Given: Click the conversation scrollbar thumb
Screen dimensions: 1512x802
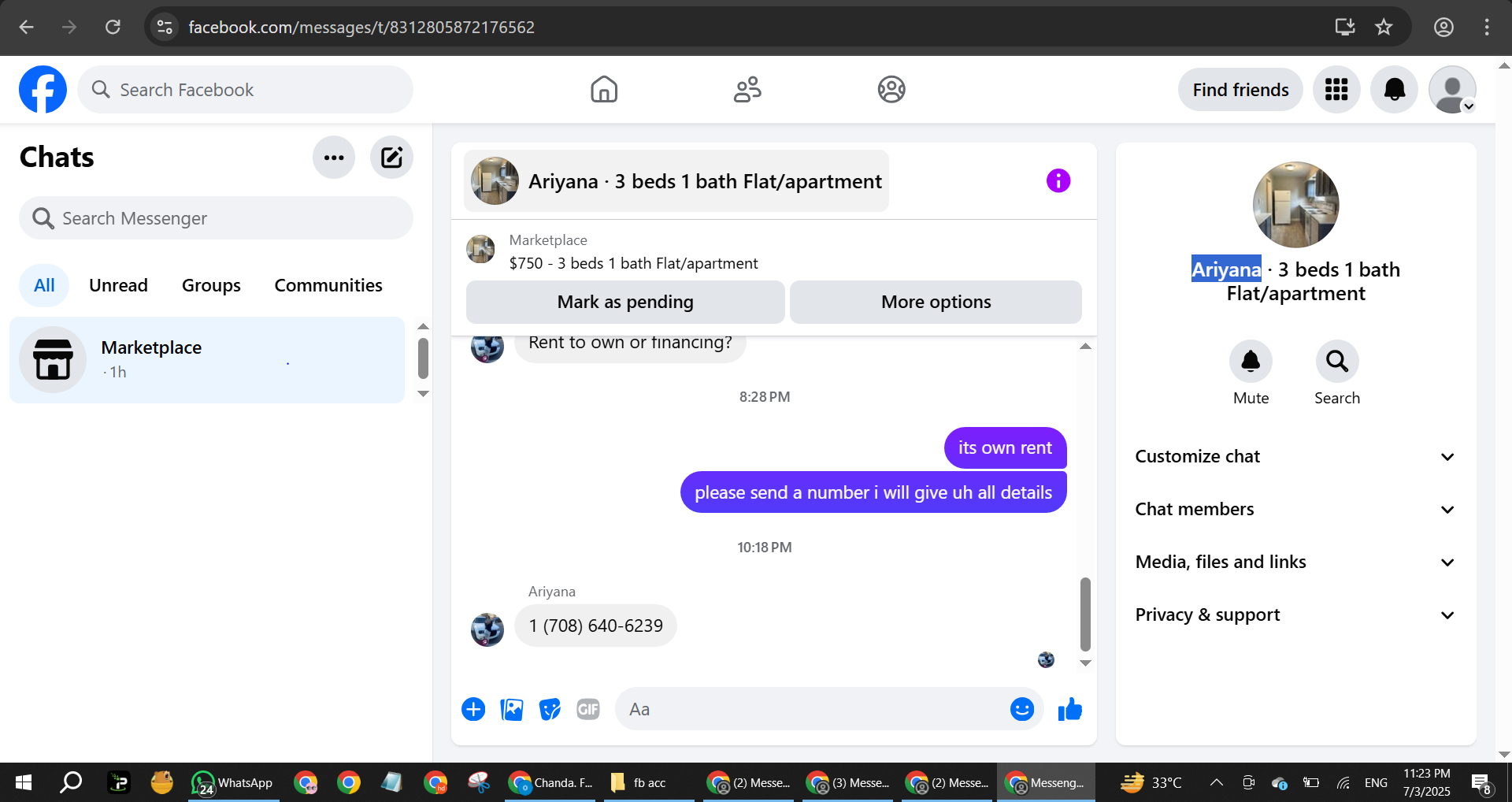Looking at the screenshot, I should (1085, 614).
